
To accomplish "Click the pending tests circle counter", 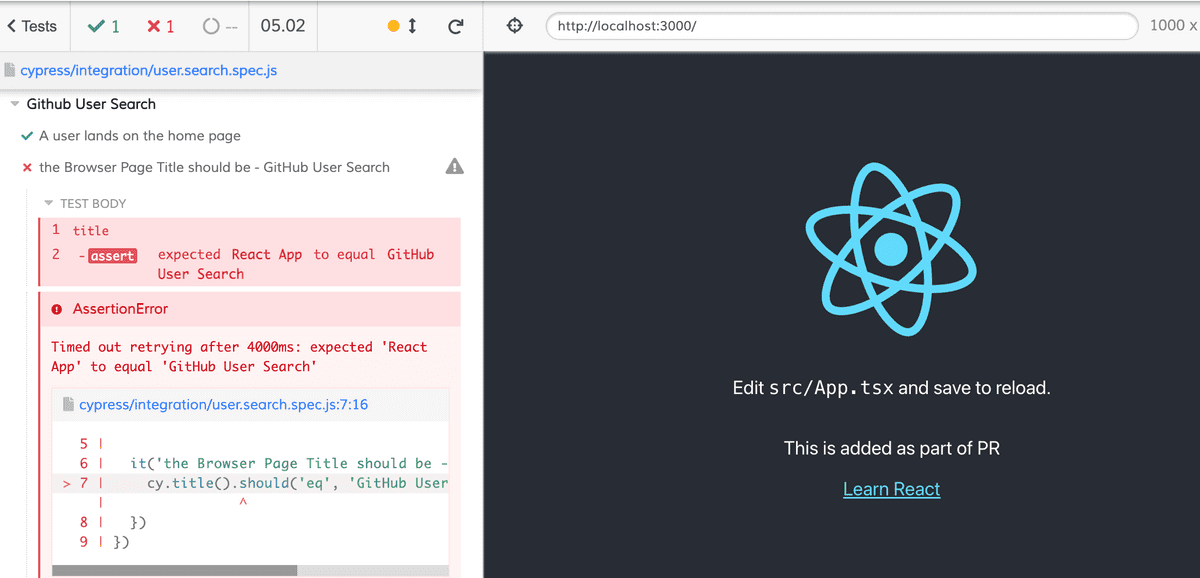I will point(217,26).
